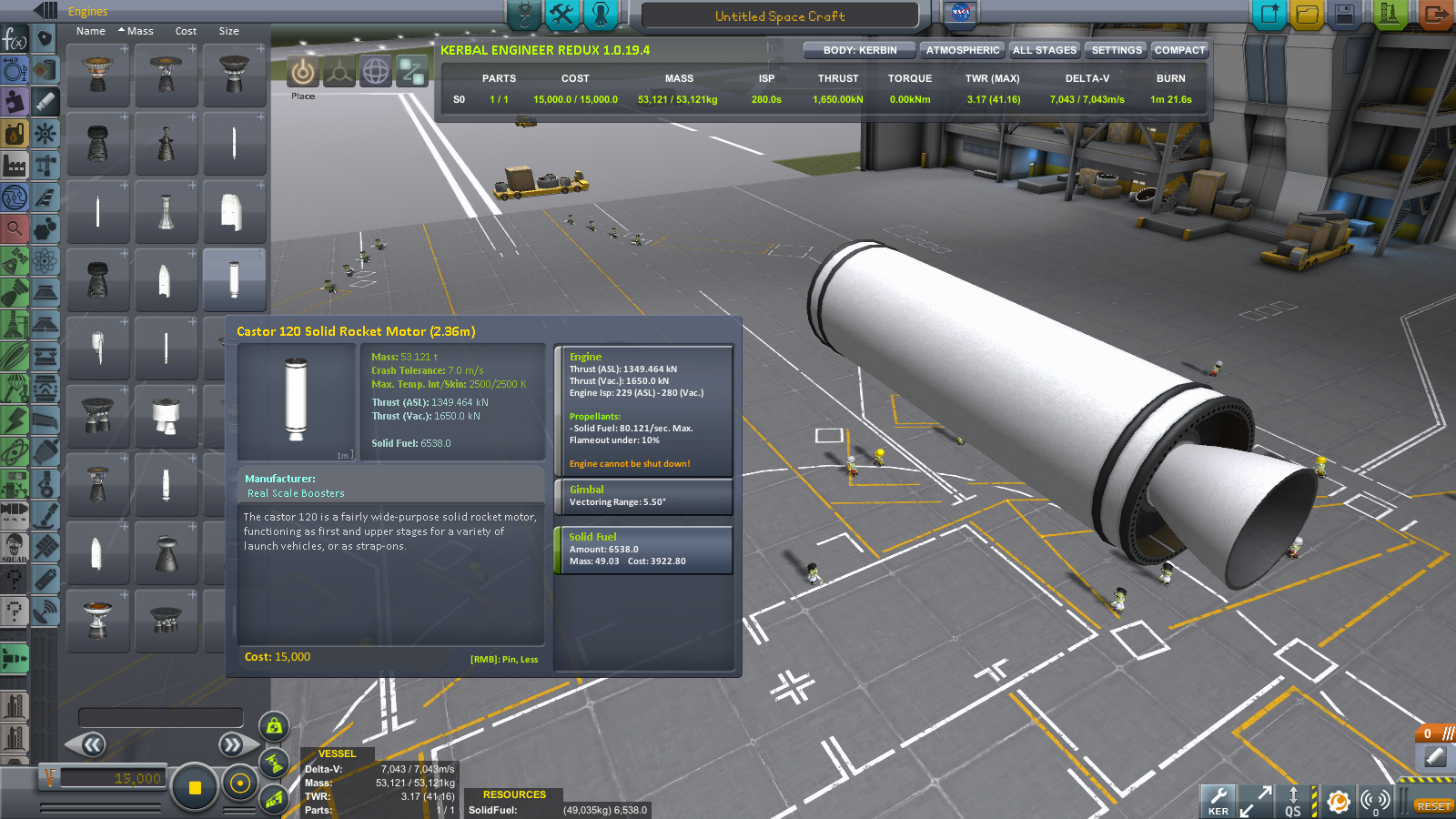Select the S0 stage row

tap(822, 100)
